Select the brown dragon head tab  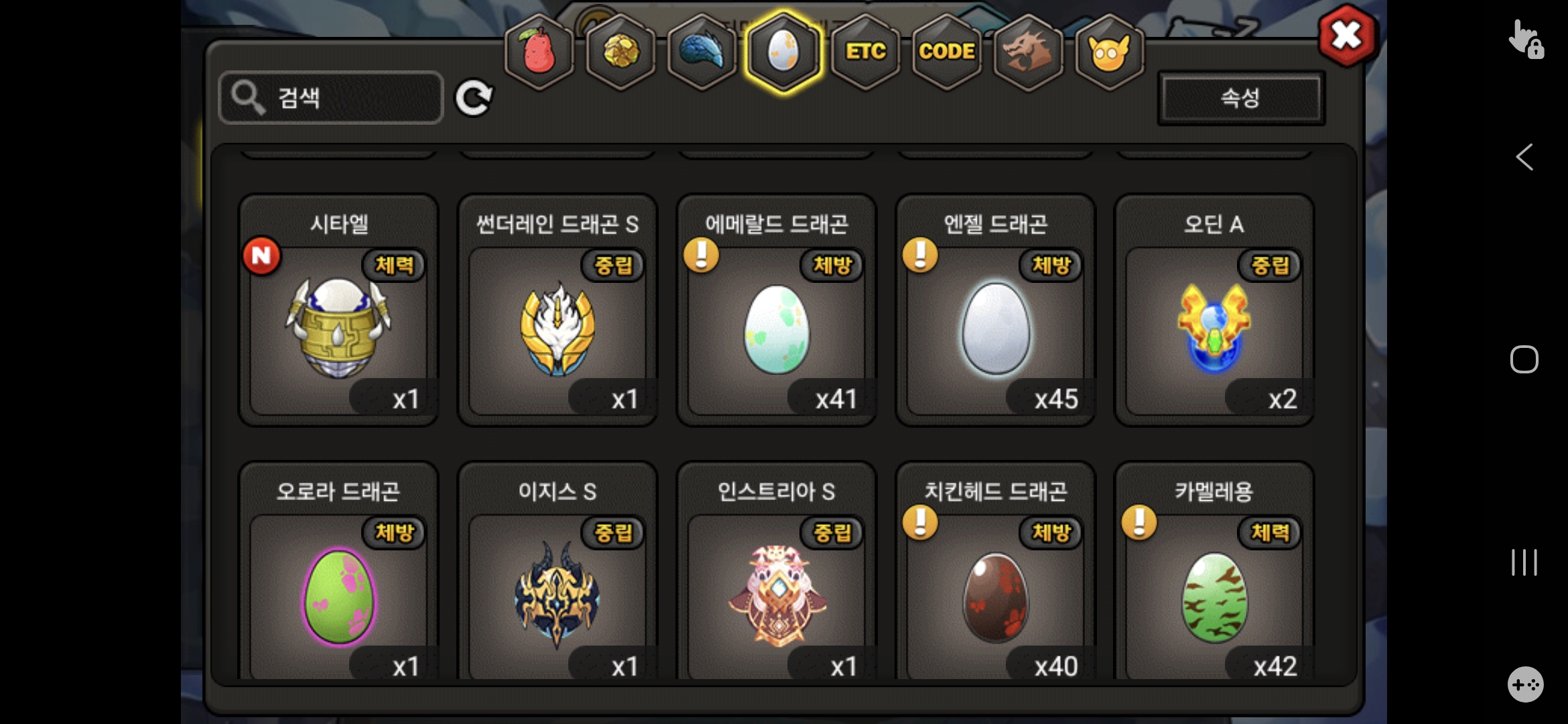point(1028,52)
